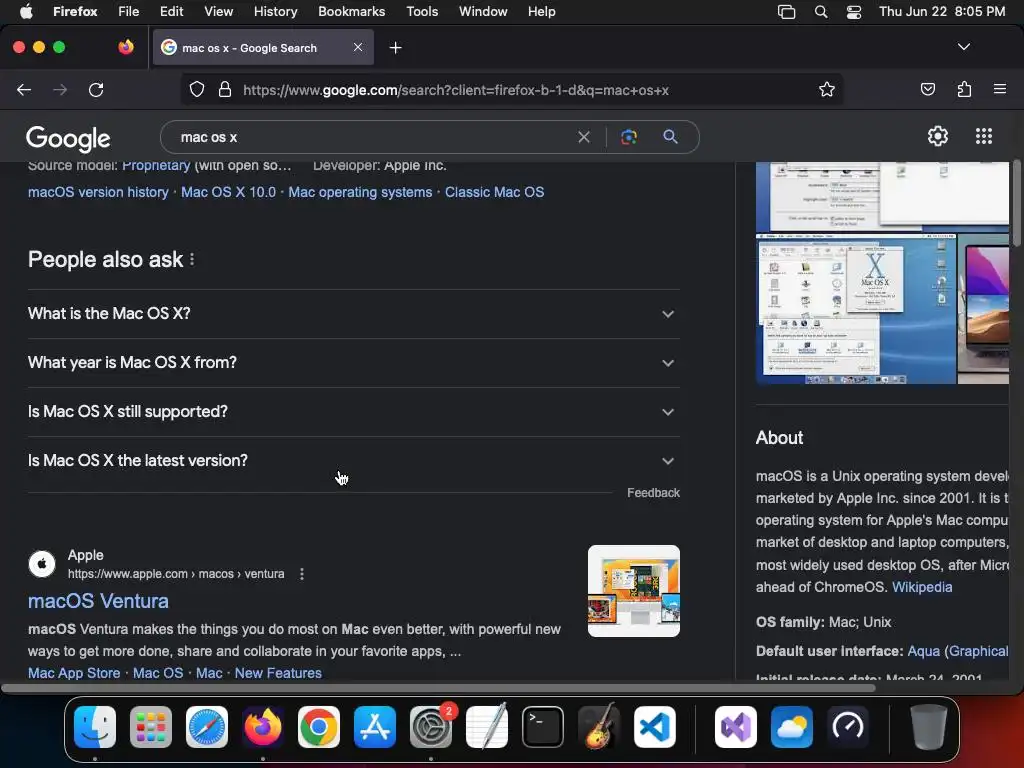Open Google apps grid

984,136
